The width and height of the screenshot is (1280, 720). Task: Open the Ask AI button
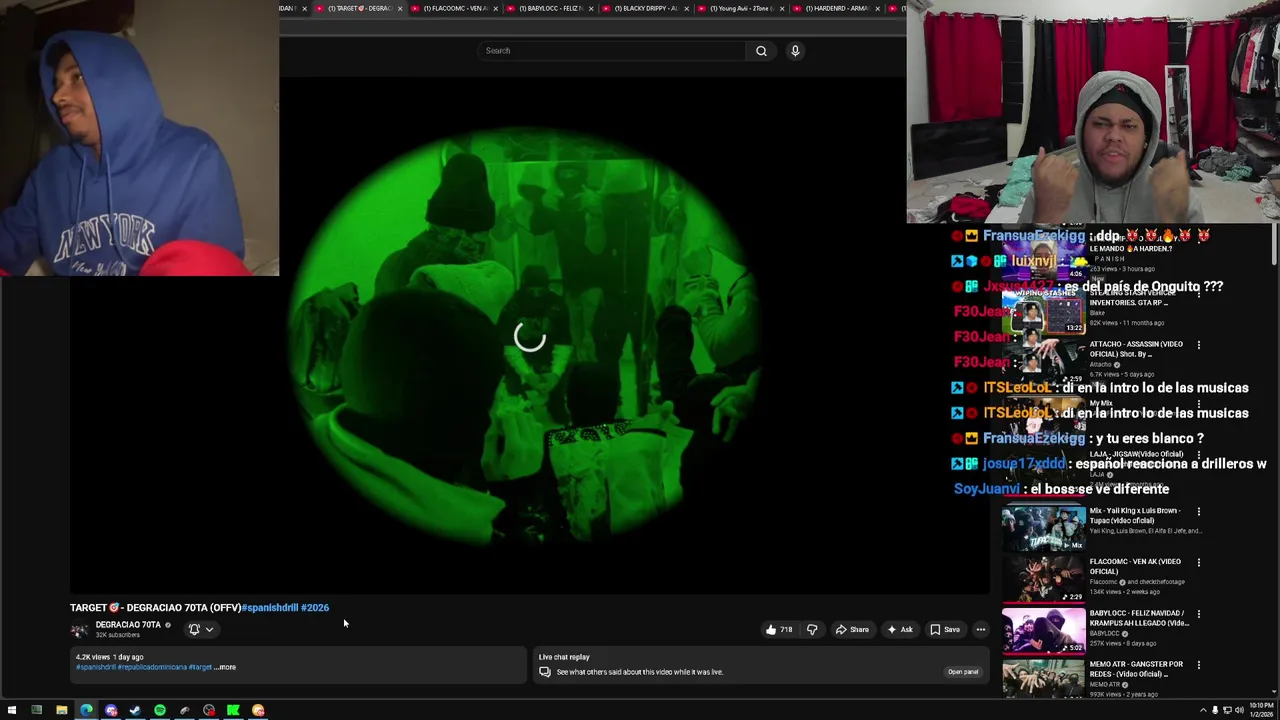[x=900, y=630]
